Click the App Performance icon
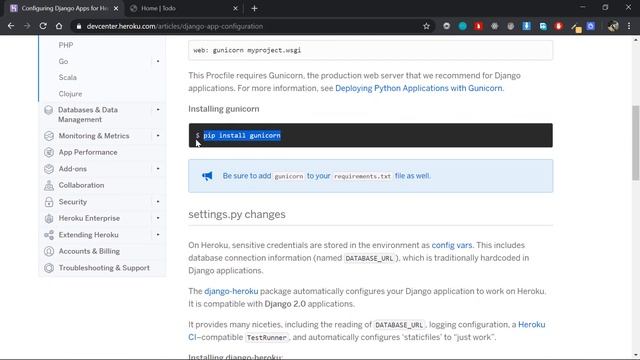640x360 pixels. pos(49,152)
